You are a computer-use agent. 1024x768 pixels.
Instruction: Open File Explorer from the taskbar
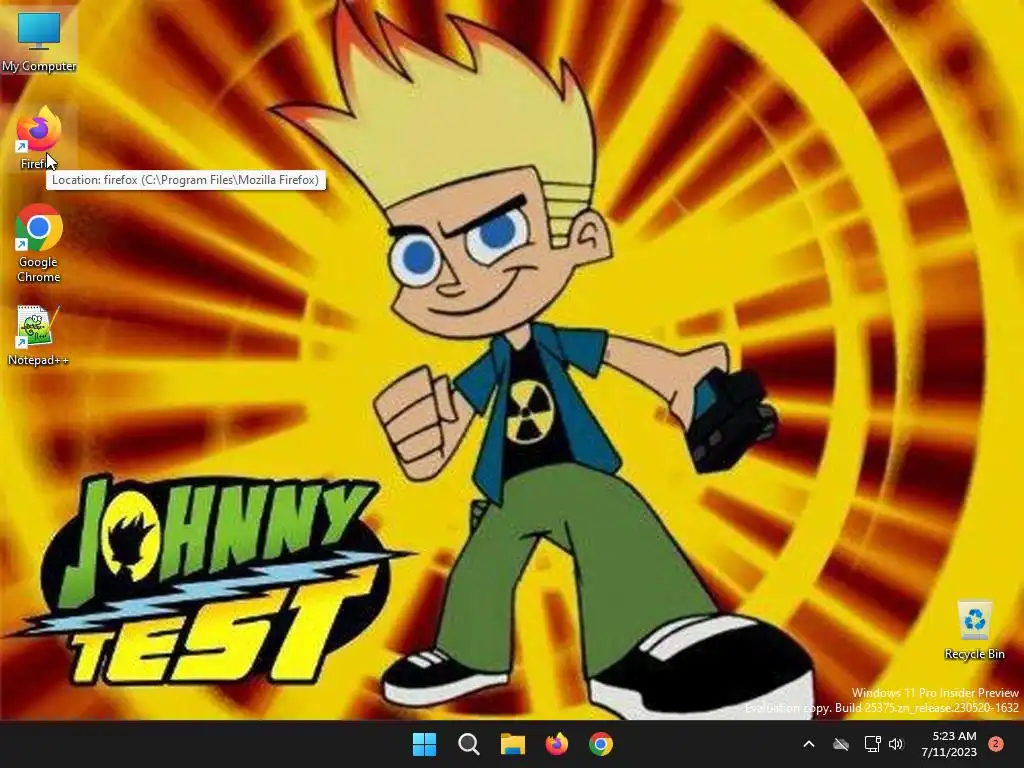click(513, 744)
